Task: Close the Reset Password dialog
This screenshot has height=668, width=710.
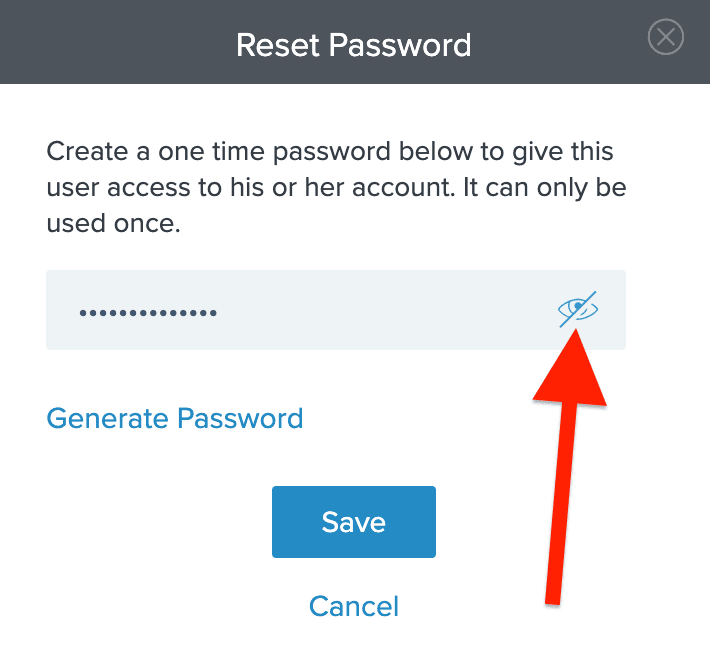Action: tap(665, 37)
